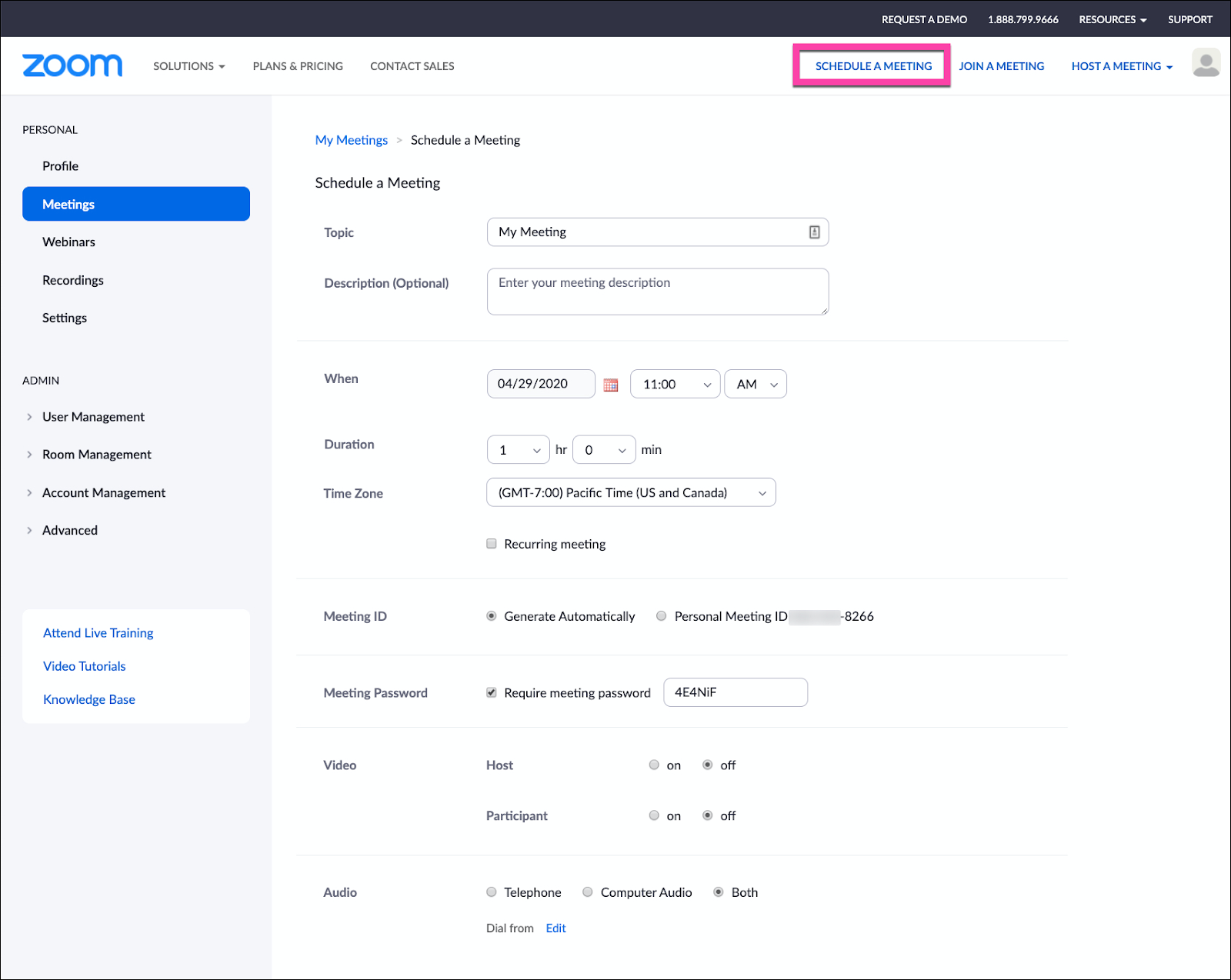The width and height of the screenshot is (1231, 980).
Task: Turn Participant video on
Action: click(x=654, y=815)
